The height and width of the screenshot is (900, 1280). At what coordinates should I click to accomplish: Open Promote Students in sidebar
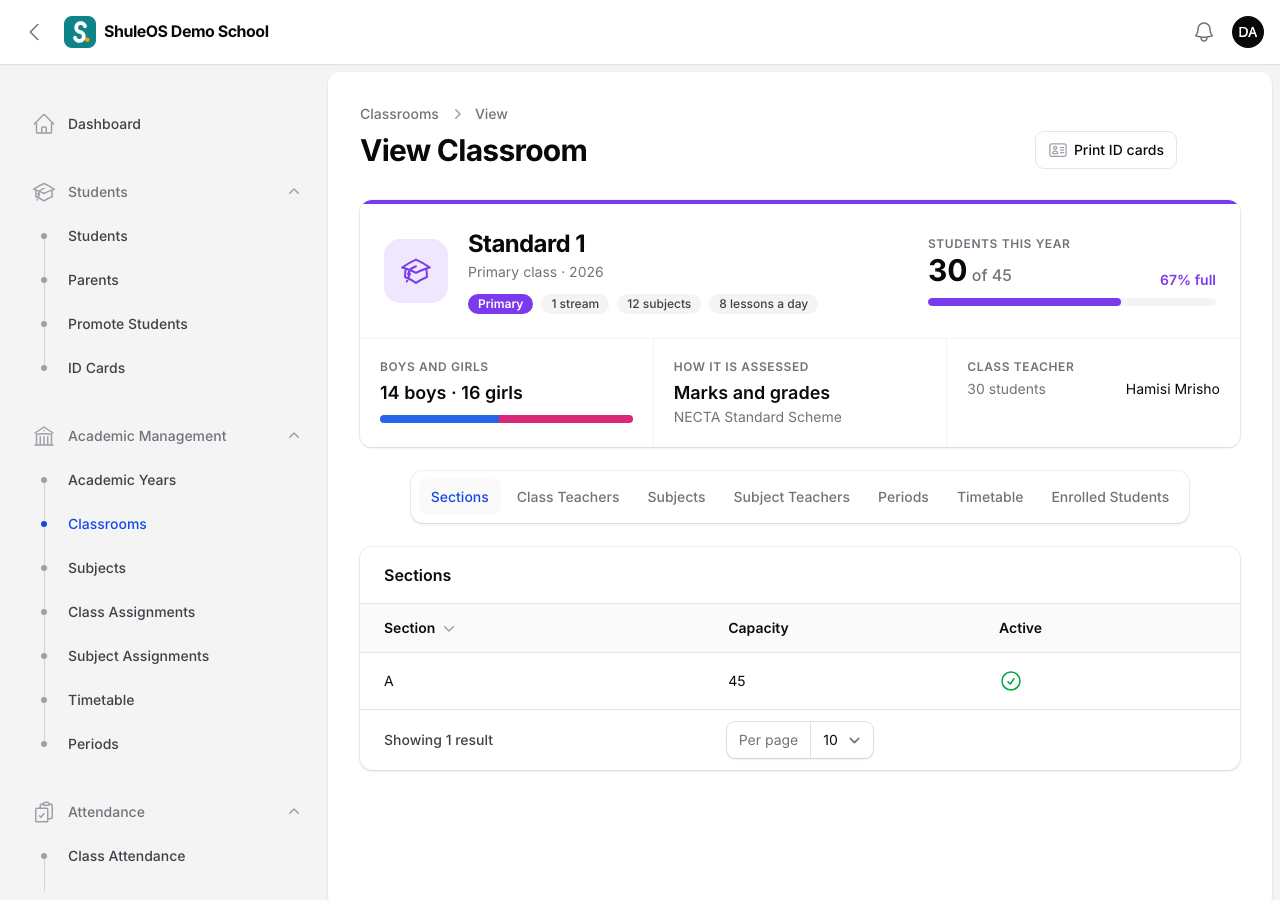coord(128,324)
